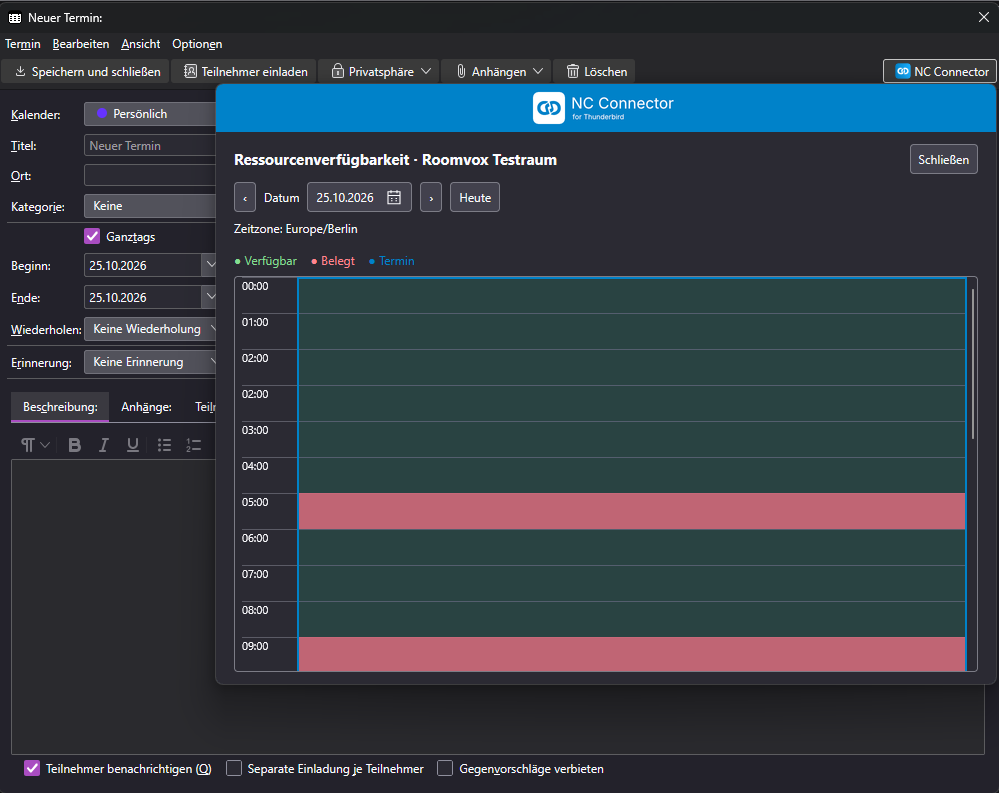
Task: Click the available slot at 07:00
Action: (x=632, y=583)
